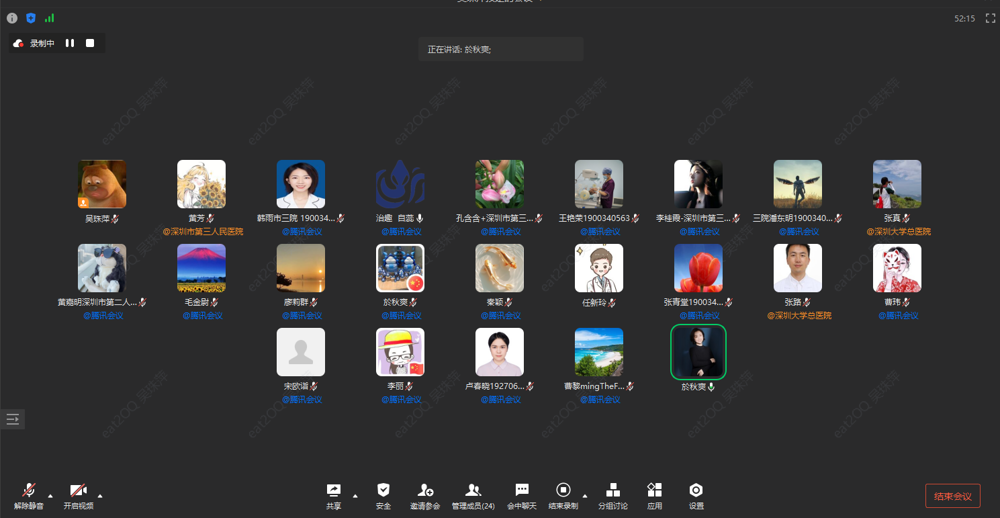Expand audio options arrow beside mute
This screenshot has height=518, width=1000.
tap(50, 495)
